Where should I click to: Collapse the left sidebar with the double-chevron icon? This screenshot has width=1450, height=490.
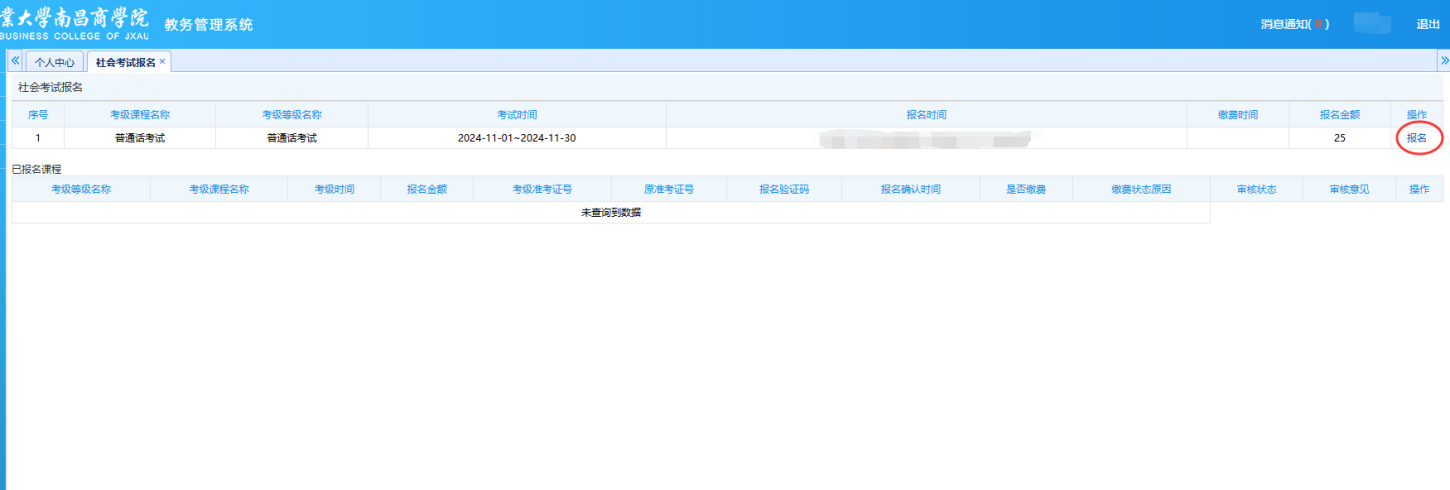coord(15,61)
